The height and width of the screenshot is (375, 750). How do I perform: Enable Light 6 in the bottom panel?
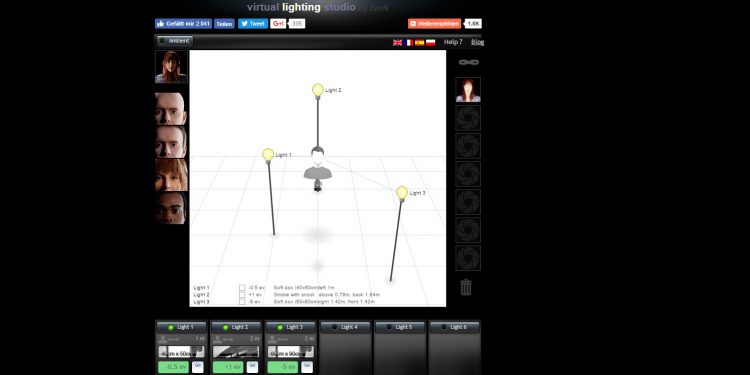pyautogui.click(x=454, y=327)
